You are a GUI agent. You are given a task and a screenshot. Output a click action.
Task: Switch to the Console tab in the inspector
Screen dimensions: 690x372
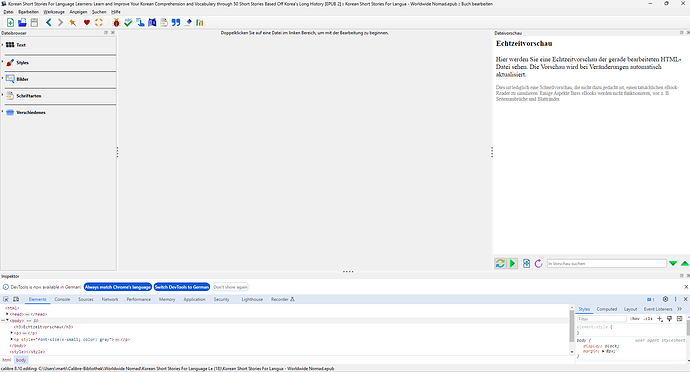62,299
